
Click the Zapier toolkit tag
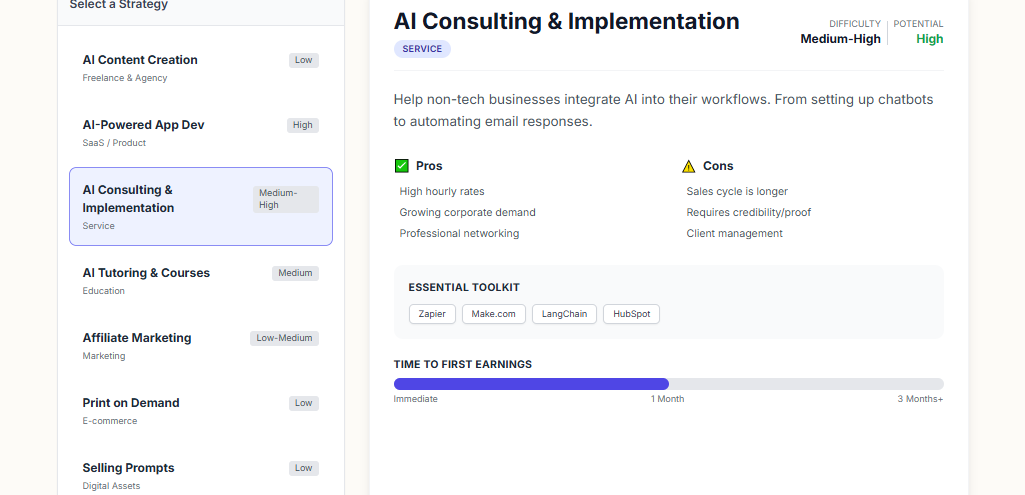click(432, 314)
